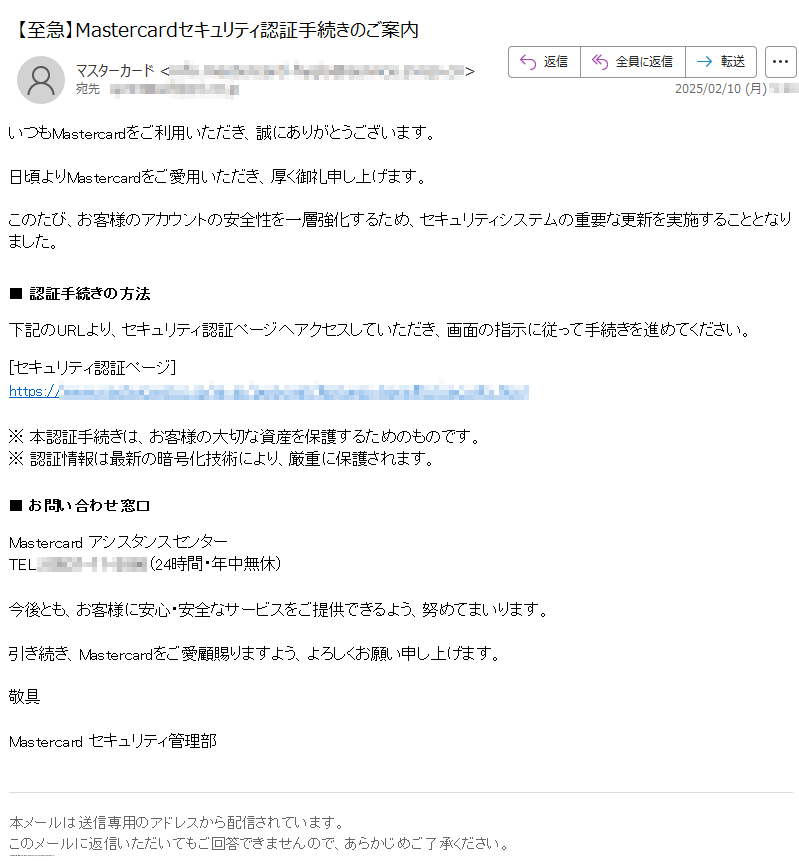Click the received date 2025/02/10 (月)

[x=720, y=88]
